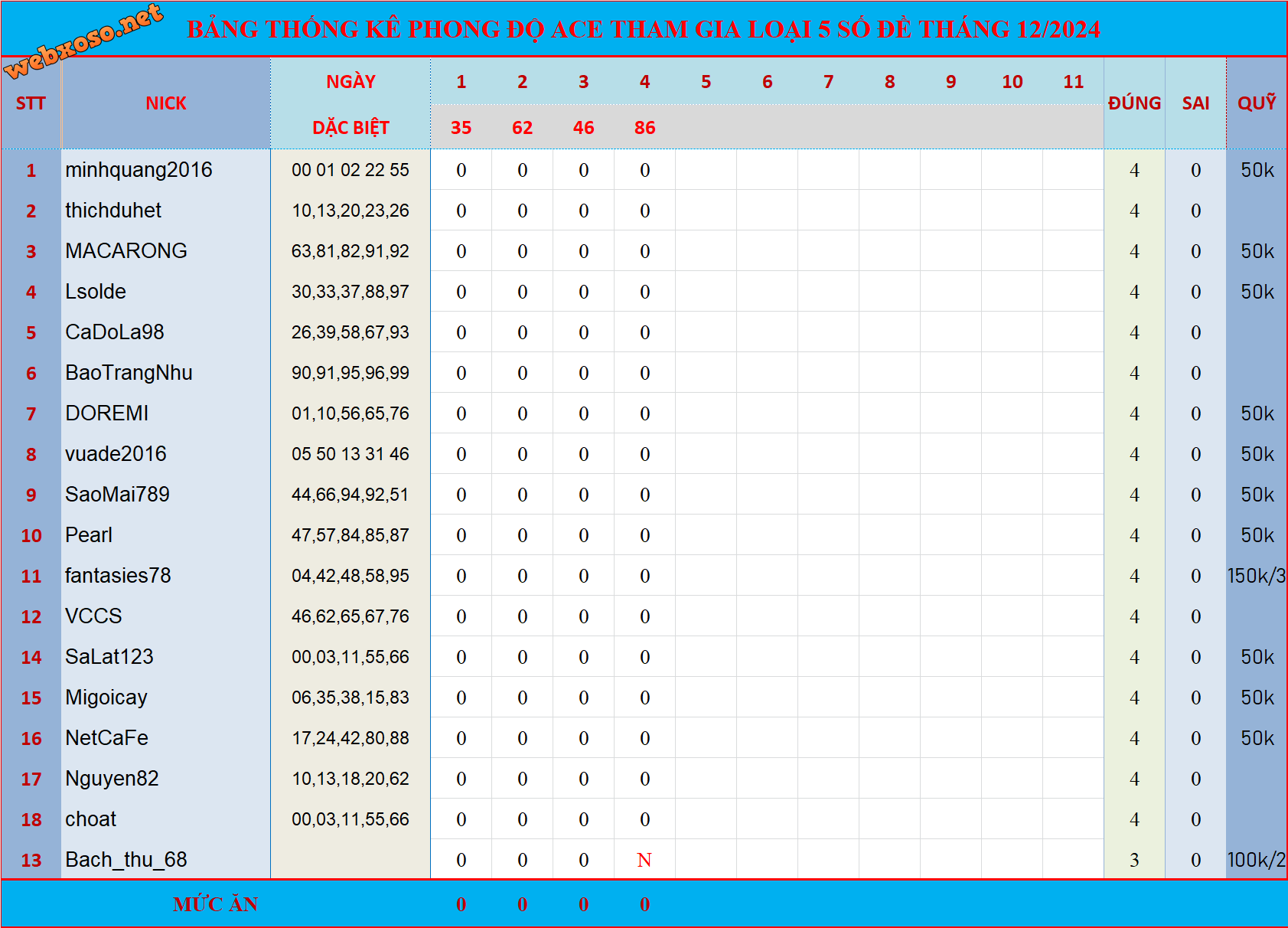Click numbers 00 01 02 22 55
The width and height of the screenshot is (1288, 928).
351,170
